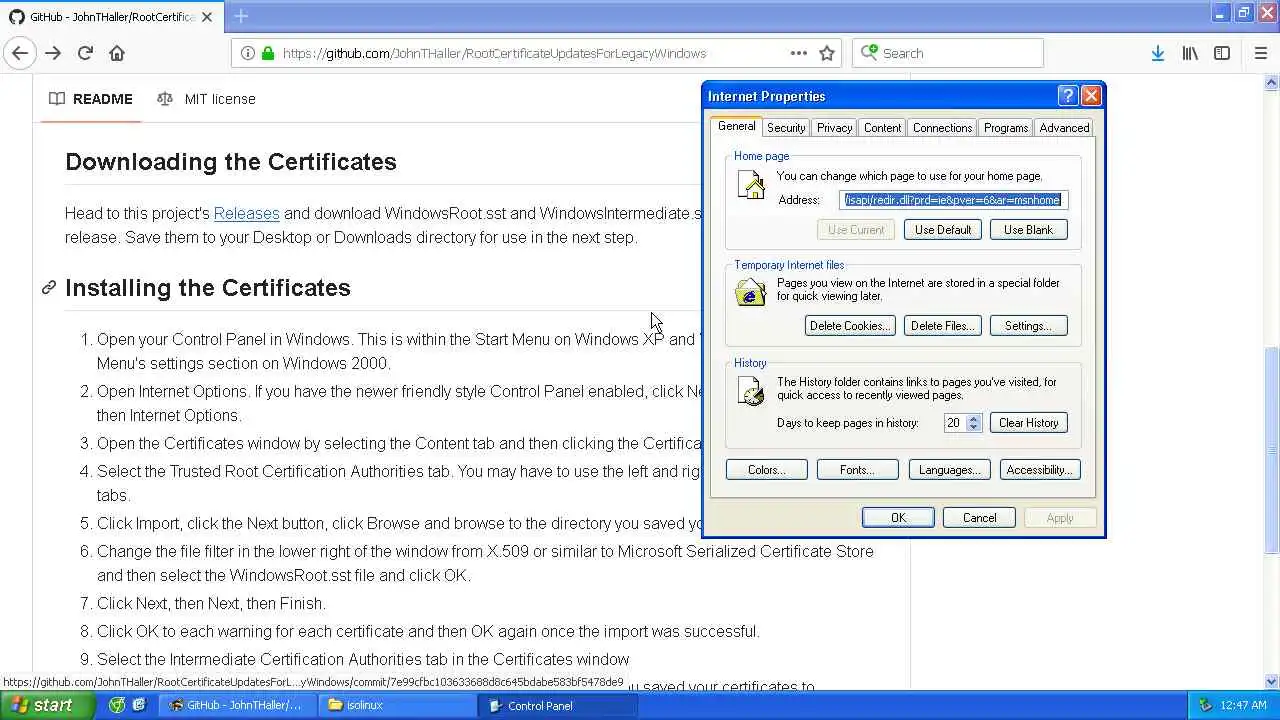The image size is (1280, 720).
Task: Select the MIT license tab
Action: [206, 99]
